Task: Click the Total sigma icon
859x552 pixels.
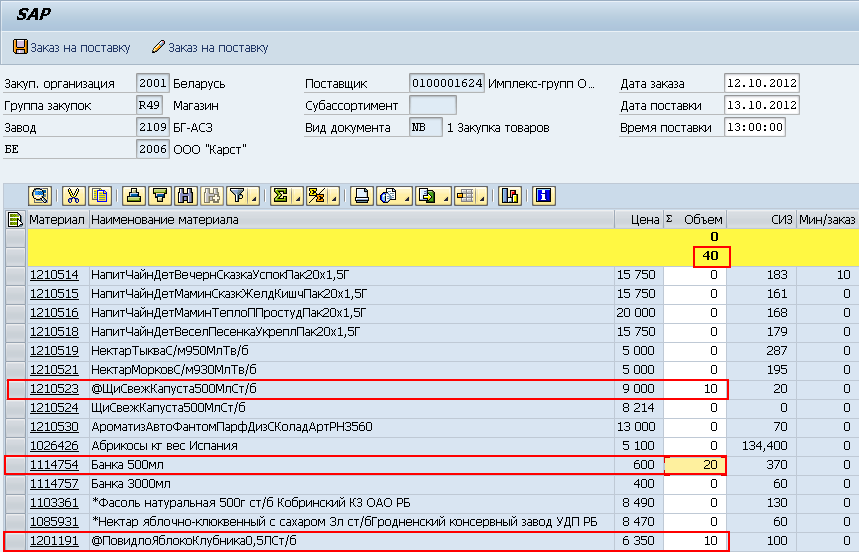Action: click(x=280, y=196)
